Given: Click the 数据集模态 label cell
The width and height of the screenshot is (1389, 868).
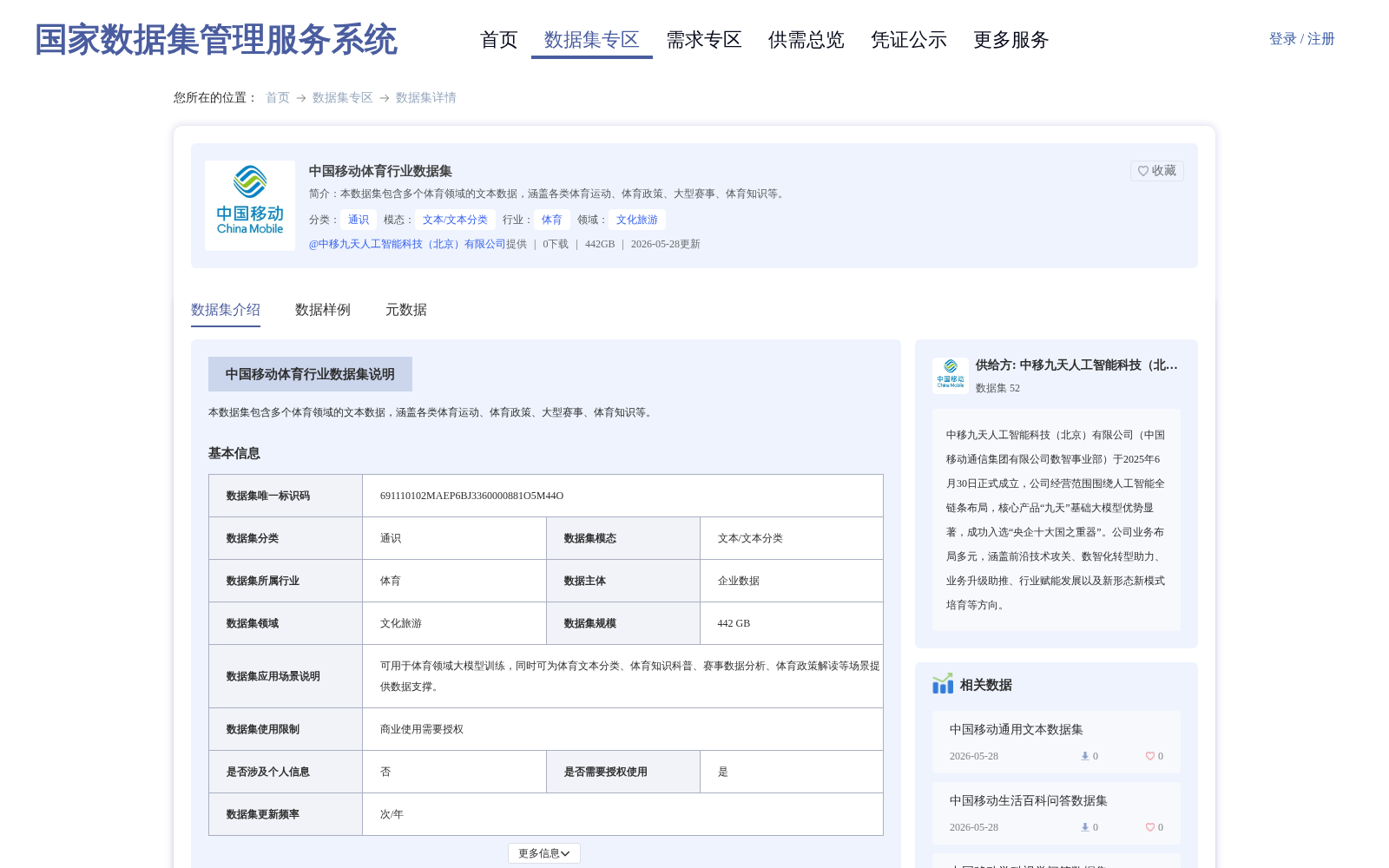Looking at the screenshot, I should point(623,538).
